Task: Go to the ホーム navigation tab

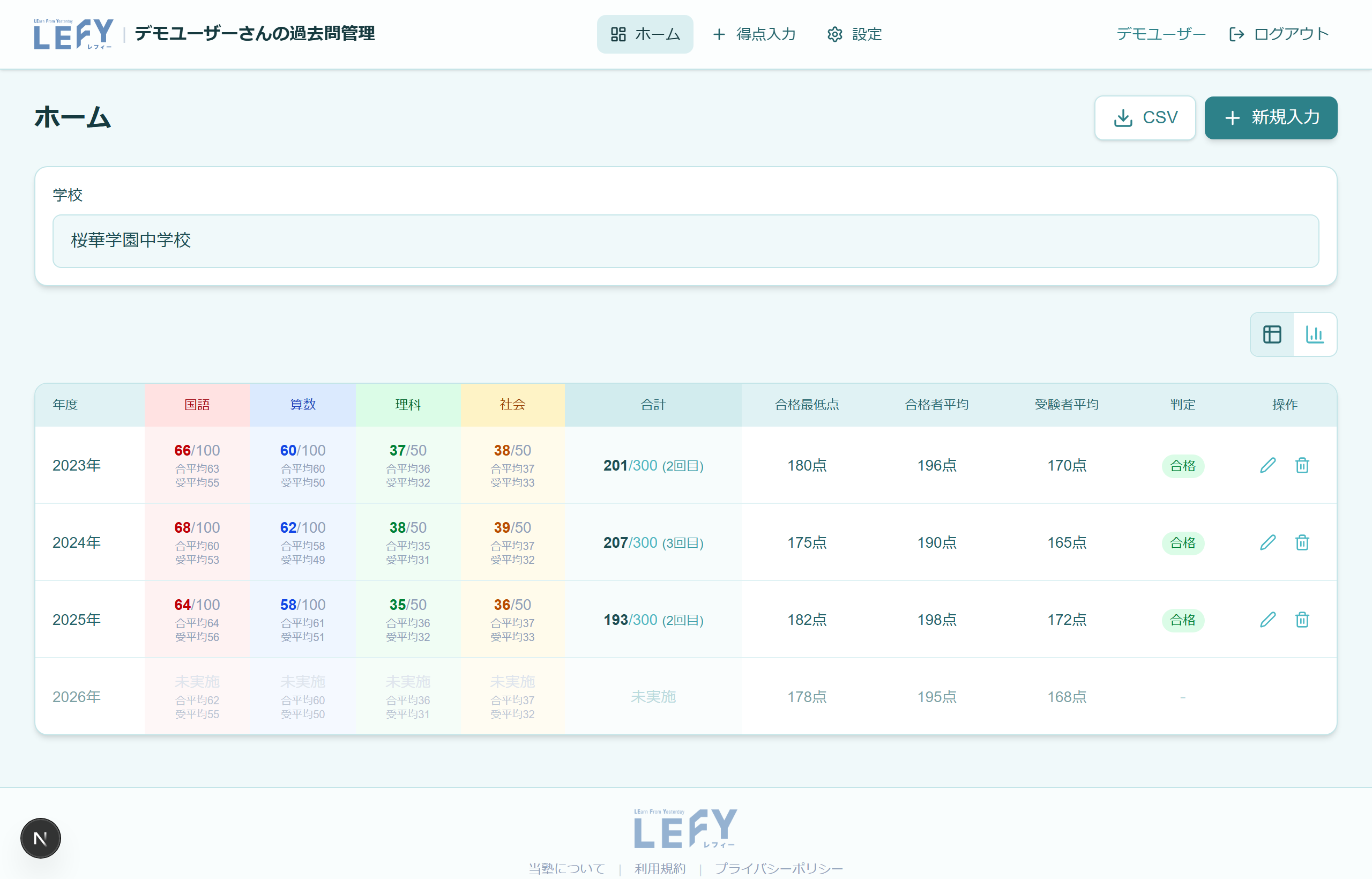Action: tap(645, 34)
